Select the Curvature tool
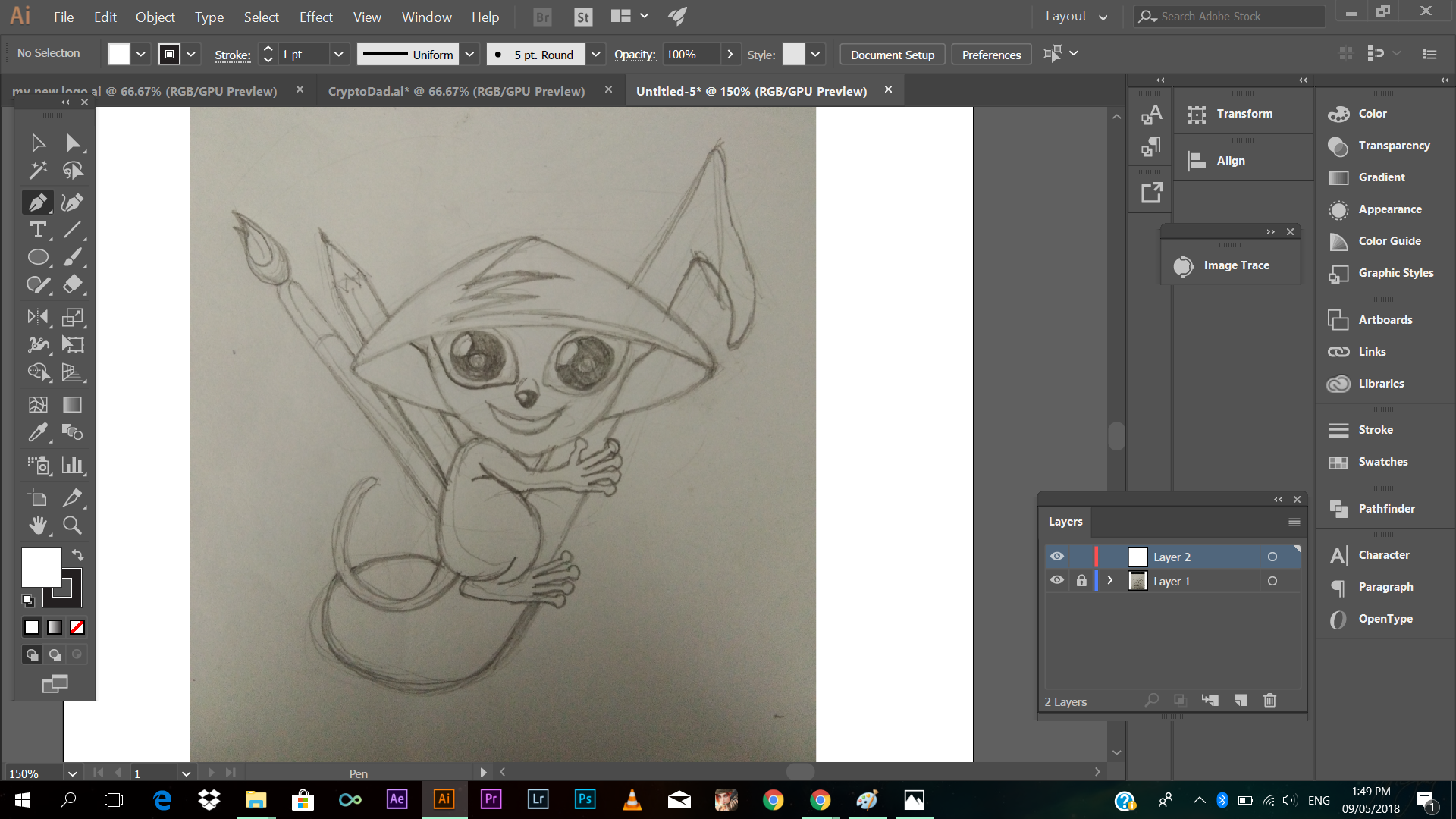 coord(73,202)
